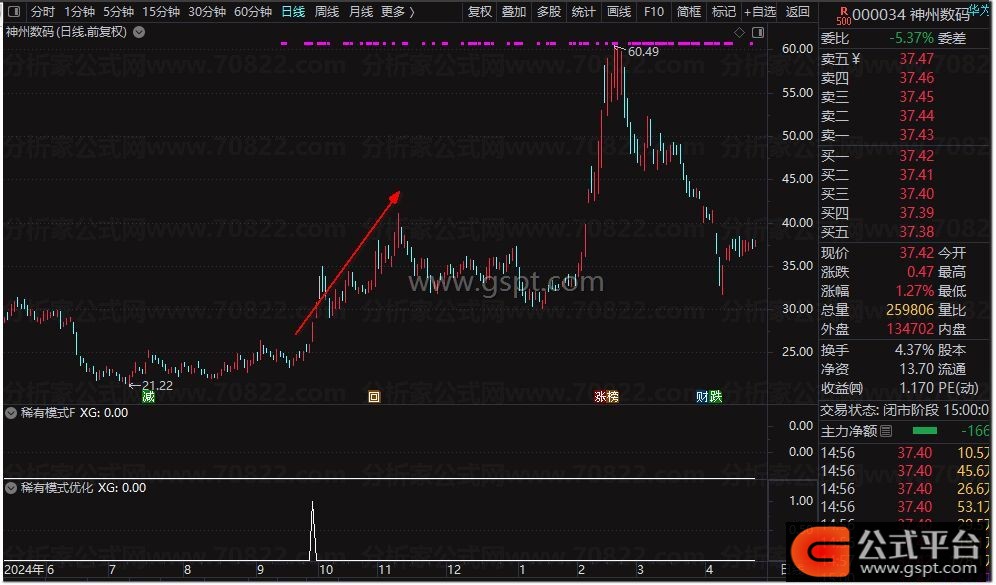Click the 财 financial report marker
The width and height of the screenshot is (996, 585).
click(703, 397)
